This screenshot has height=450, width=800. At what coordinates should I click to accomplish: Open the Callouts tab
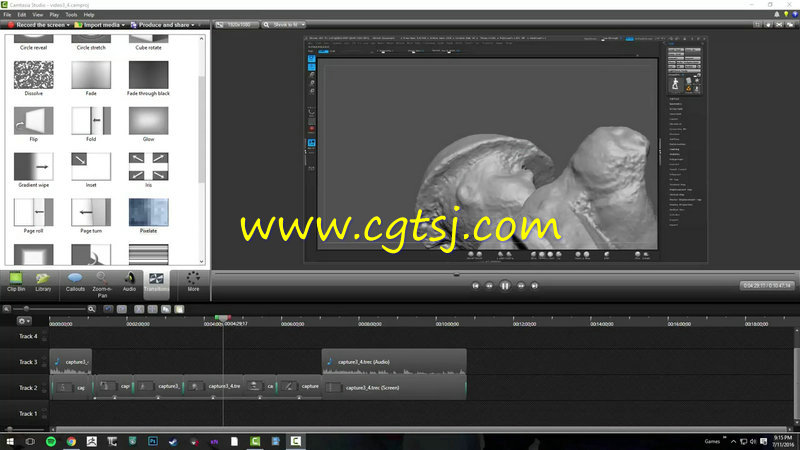[x=75, y=282]
